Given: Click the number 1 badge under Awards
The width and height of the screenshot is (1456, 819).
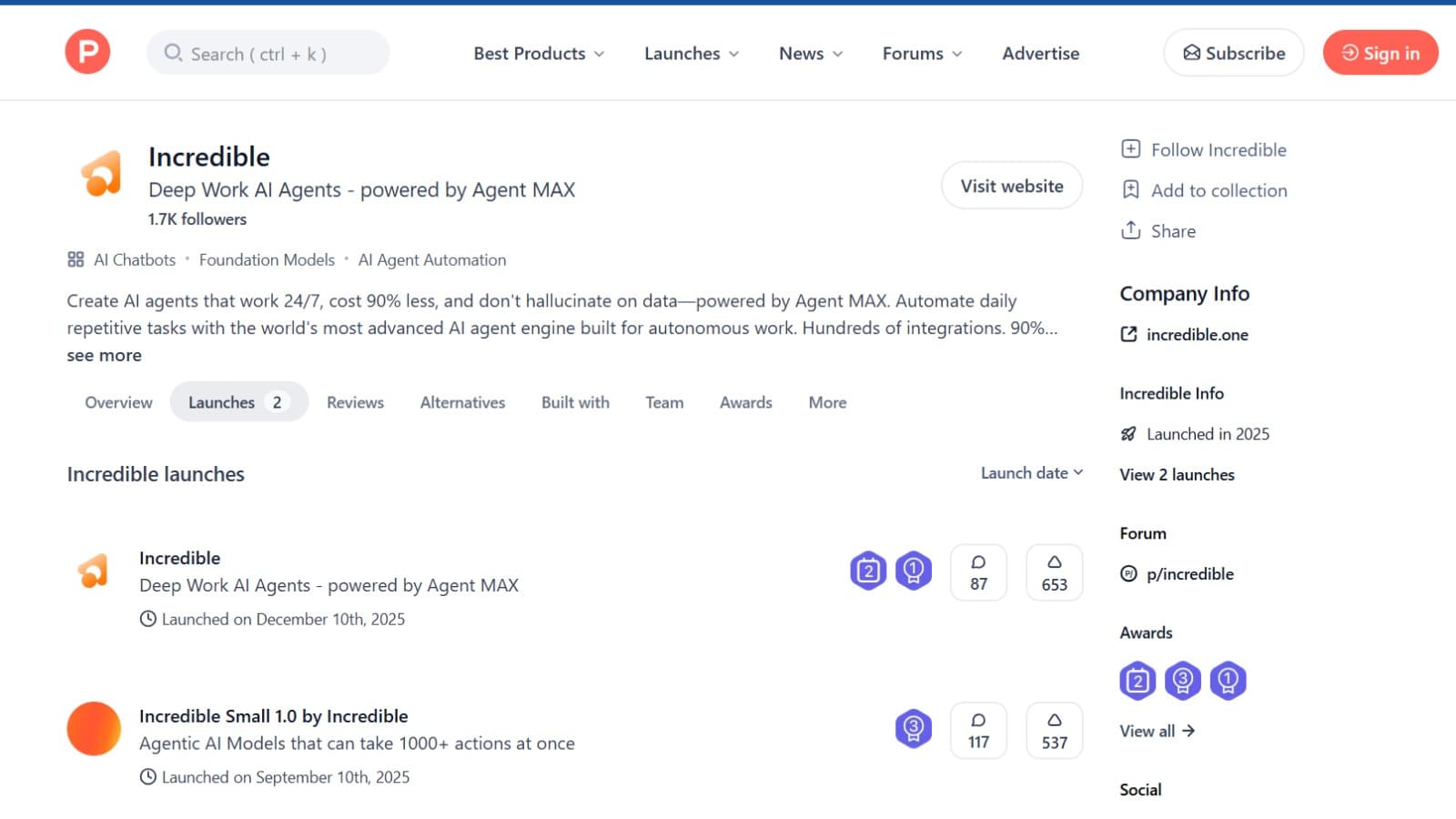Looking at the screenshot, I should tap(1228, 681).
